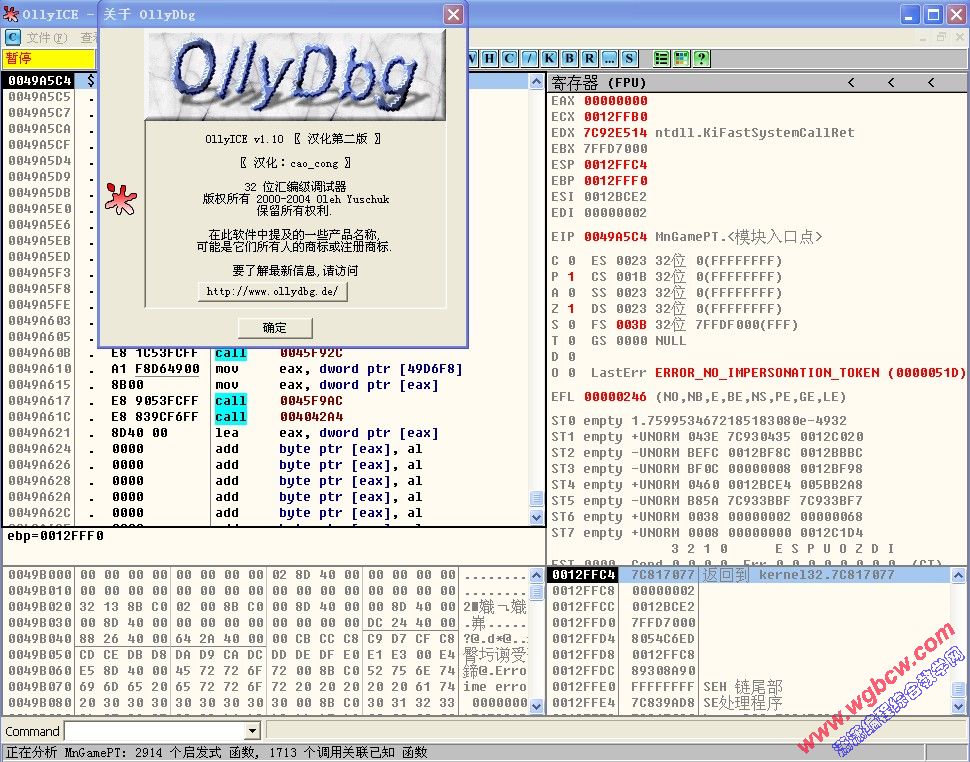
Task: Select EDX register value 7C92E514
Action: click(x=616, y=133)
